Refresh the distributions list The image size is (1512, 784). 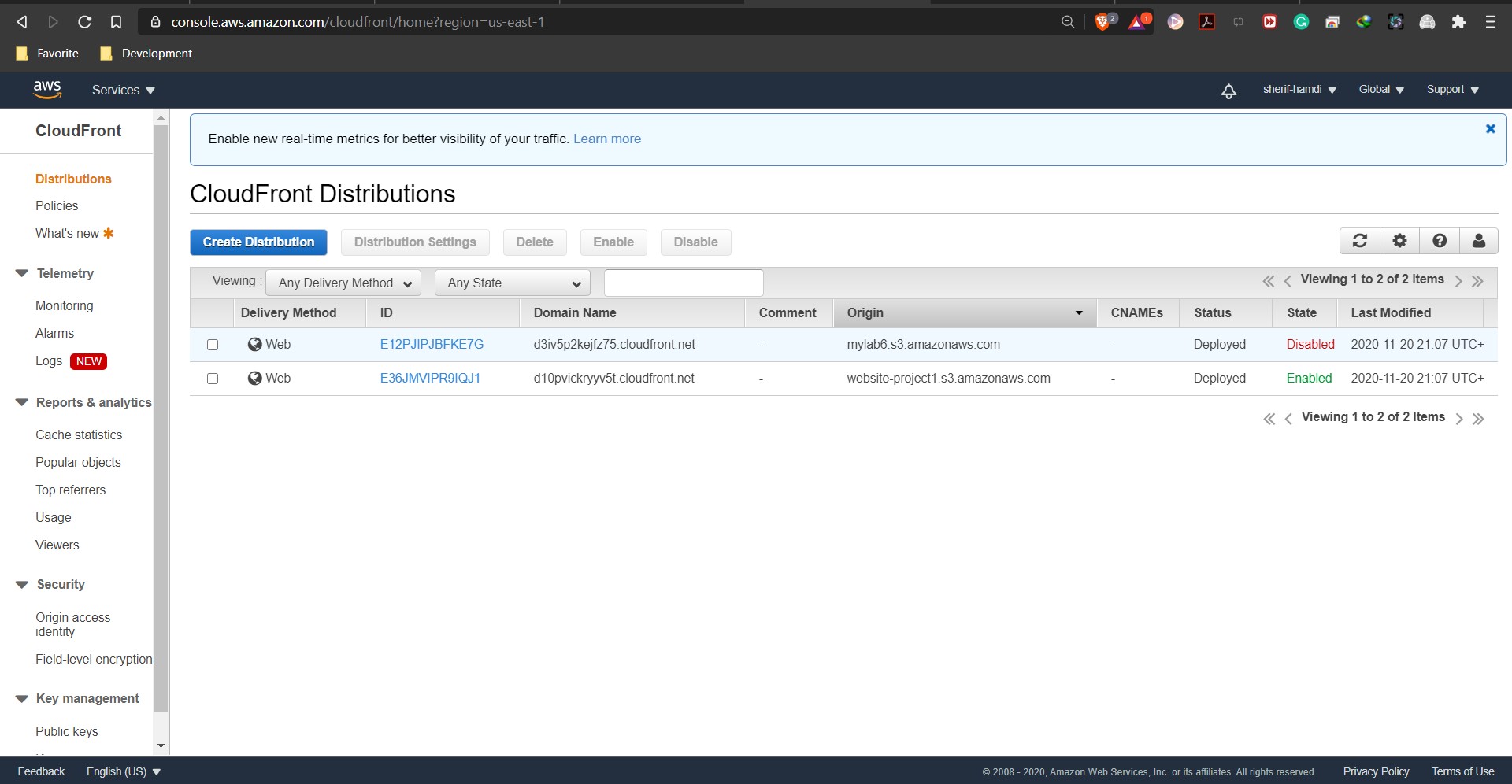(1360, 241)
